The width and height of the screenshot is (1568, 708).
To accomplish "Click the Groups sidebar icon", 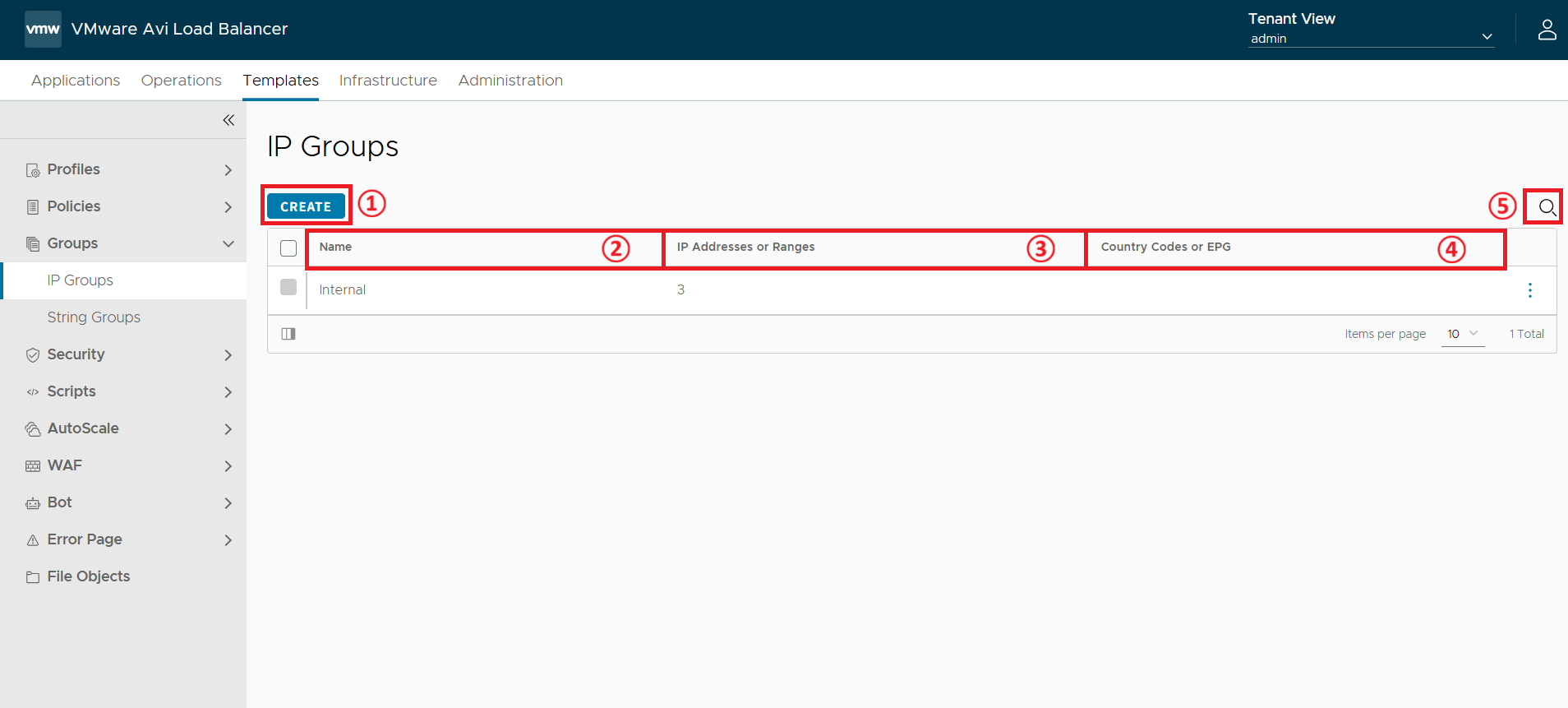I will (33, 244).
